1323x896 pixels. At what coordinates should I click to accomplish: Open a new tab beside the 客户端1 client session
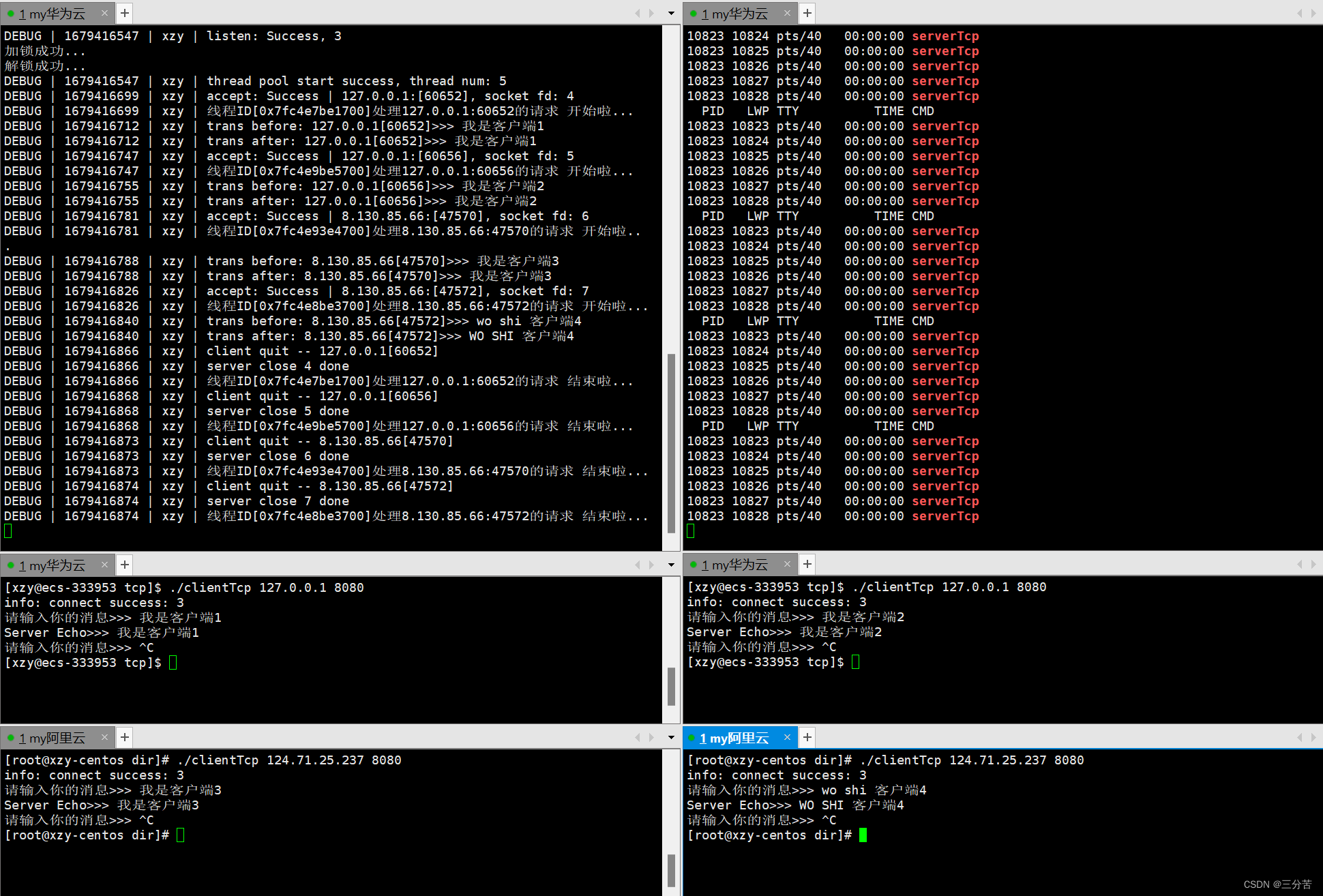(125, 565)
